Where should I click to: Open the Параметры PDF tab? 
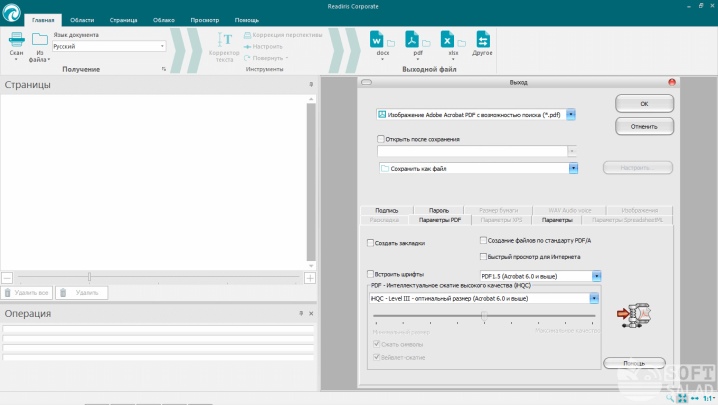point(440,220)
